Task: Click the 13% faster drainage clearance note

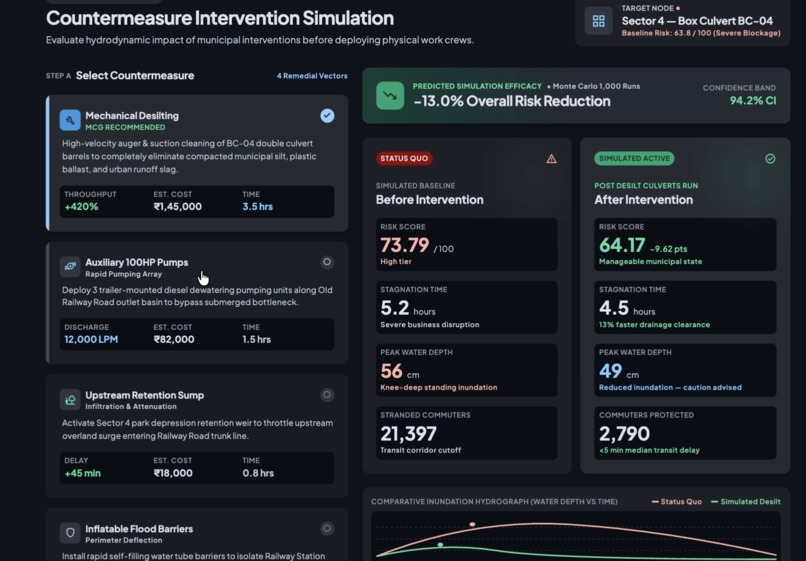Action: 654,325
